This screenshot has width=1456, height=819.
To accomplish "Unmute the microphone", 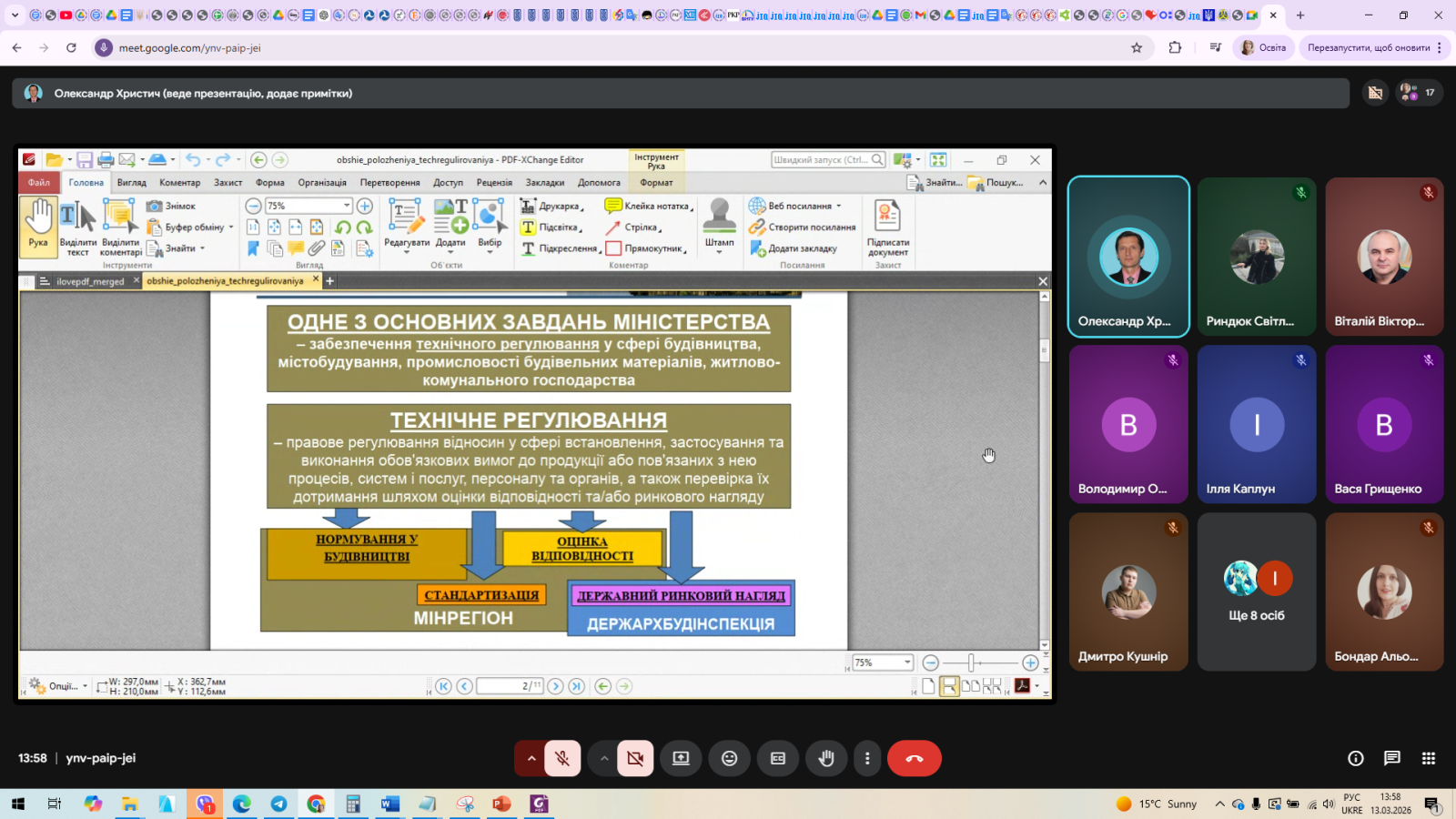I will [x=562, y=758].
